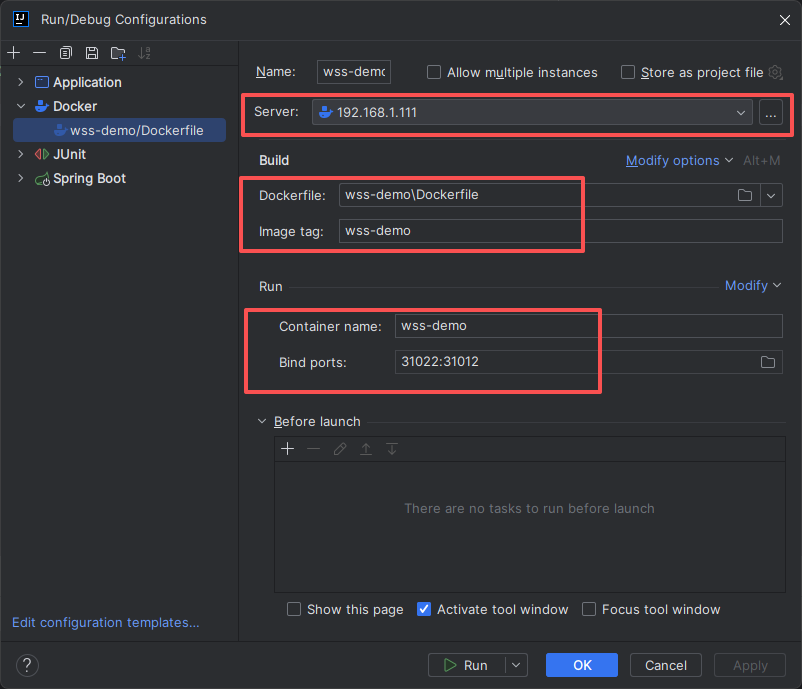This screenshot has height=689, width=802.
Task: Click the Move into new folder icon
Action: coord(118,53)
